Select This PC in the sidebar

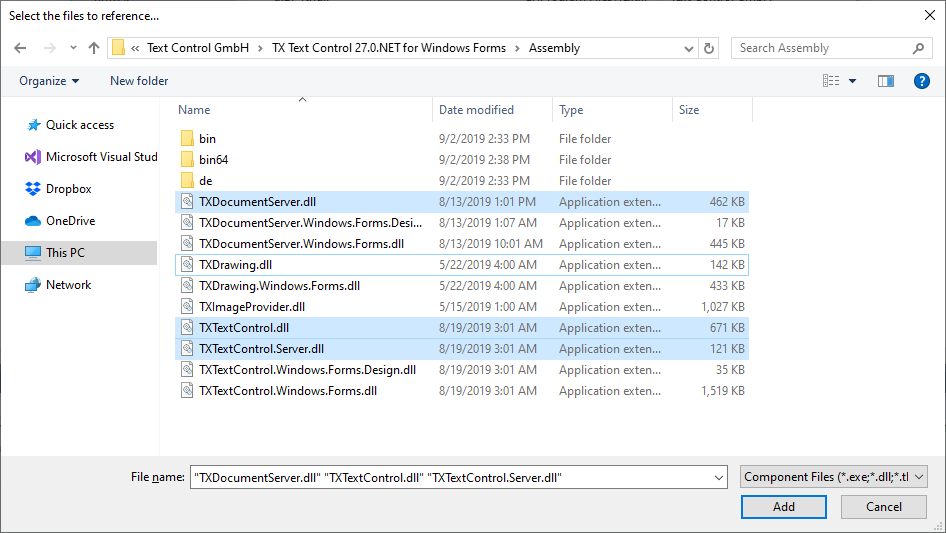tap(79, 253)
